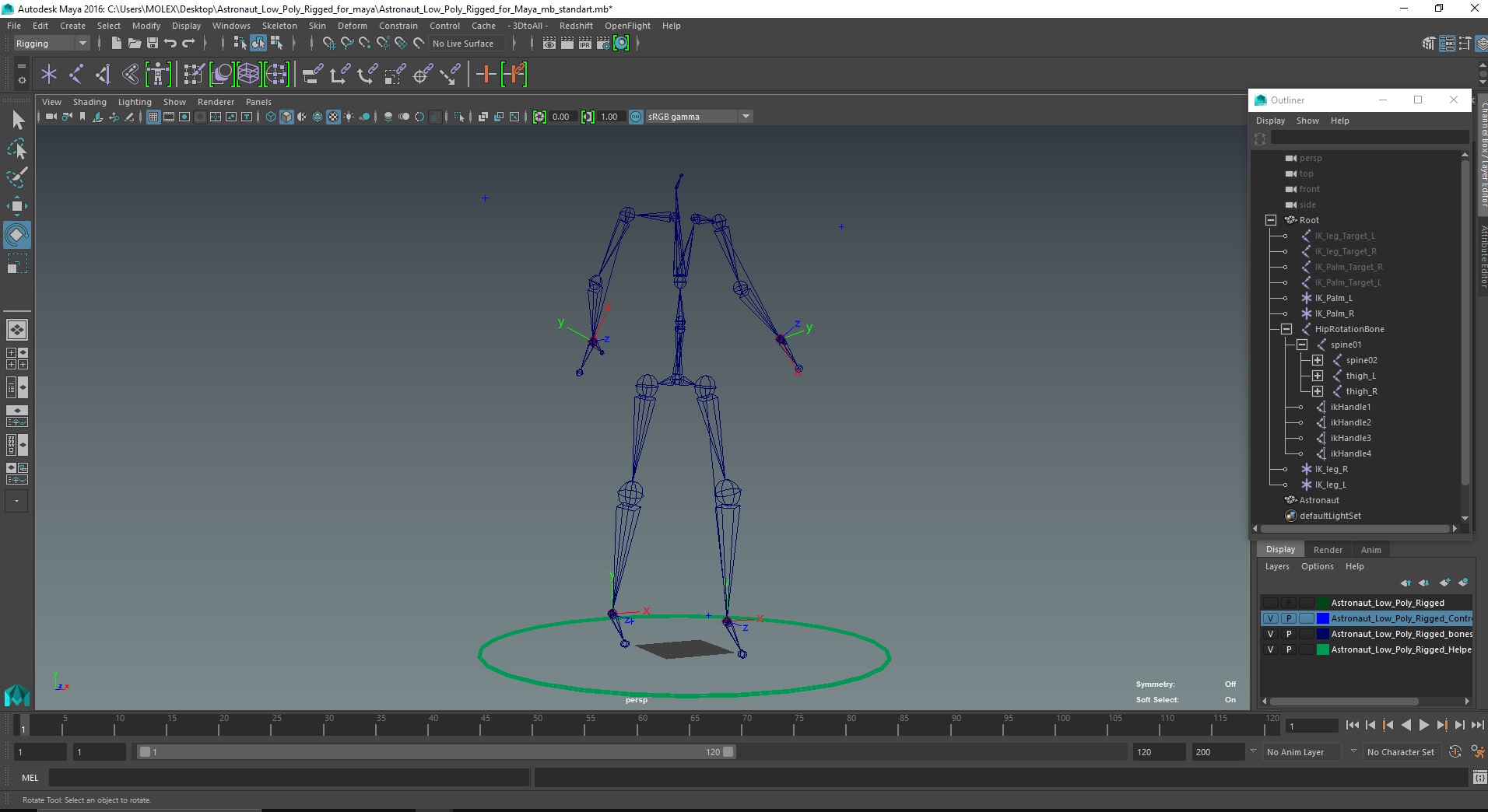Screen dimensions: 1488x812
Task: Choose the Scale tool in the toolbox
Action: (17, 264)
